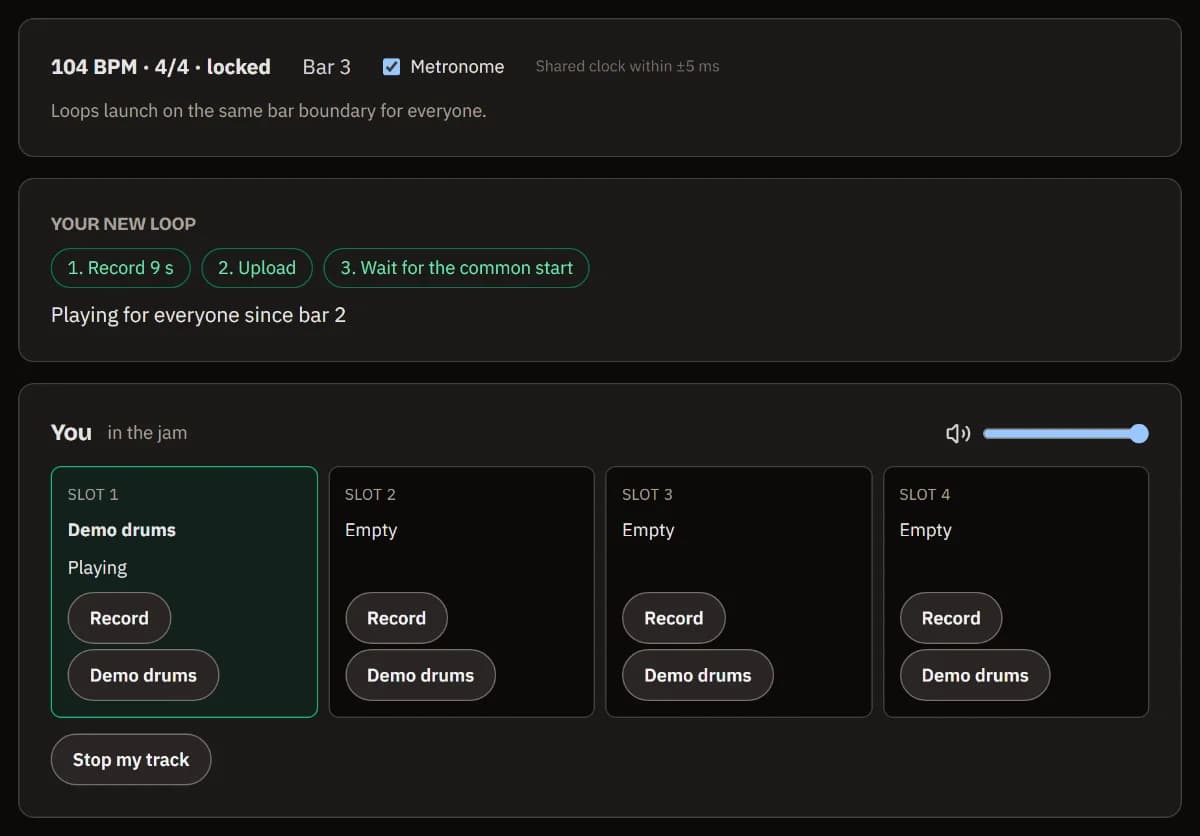Click 'Playing for everyone since bar 2' status
This screenshot has width=1200, height=836.
(x=198, y=315)
